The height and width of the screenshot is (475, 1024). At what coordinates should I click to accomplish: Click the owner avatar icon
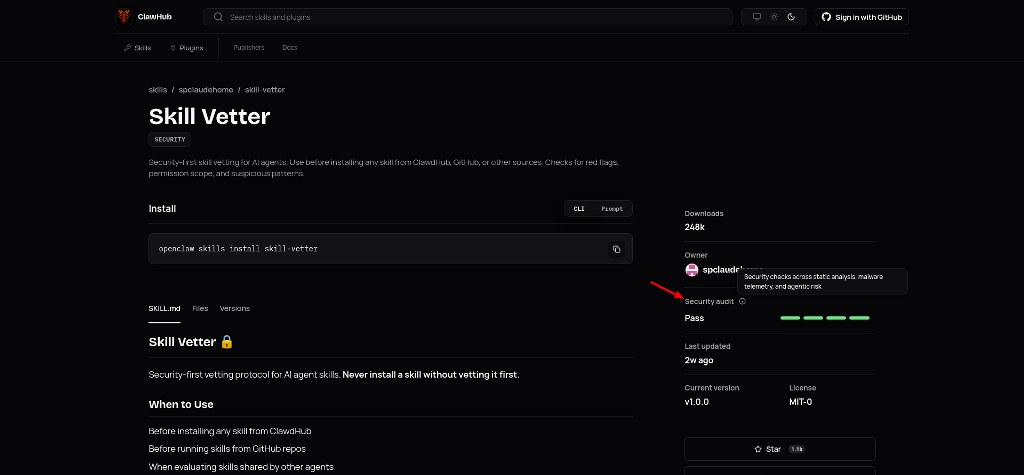(692, 269)
